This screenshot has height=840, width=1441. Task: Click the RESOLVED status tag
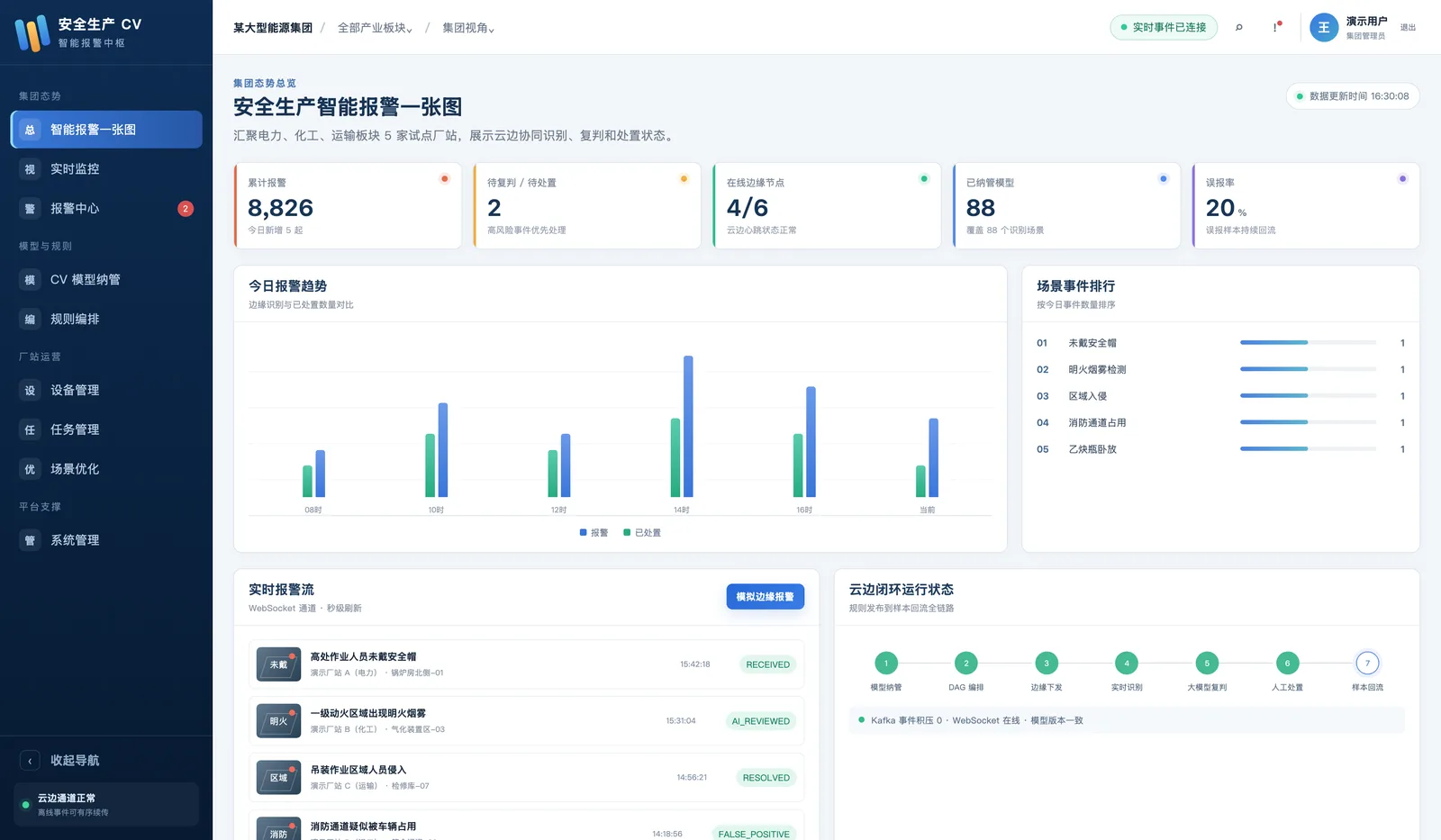click(x=766, y=778)
